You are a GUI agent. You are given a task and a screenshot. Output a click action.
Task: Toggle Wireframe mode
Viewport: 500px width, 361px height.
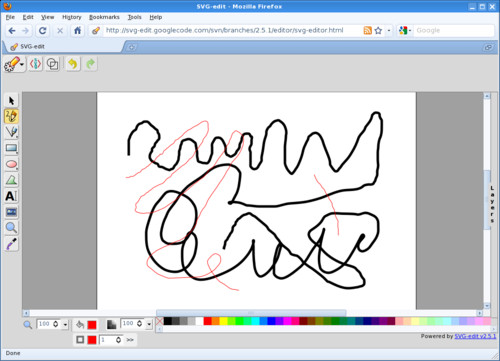tap(53, 64)
